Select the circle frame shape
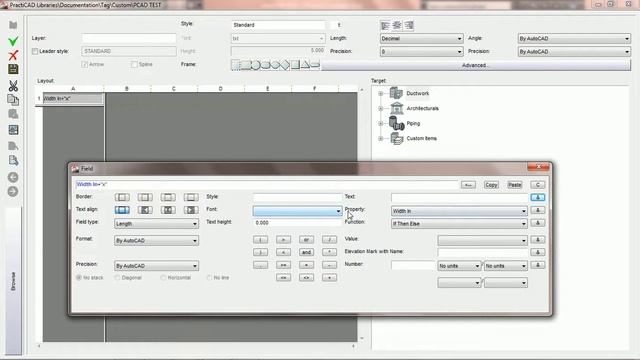 (x=256, y=64)
